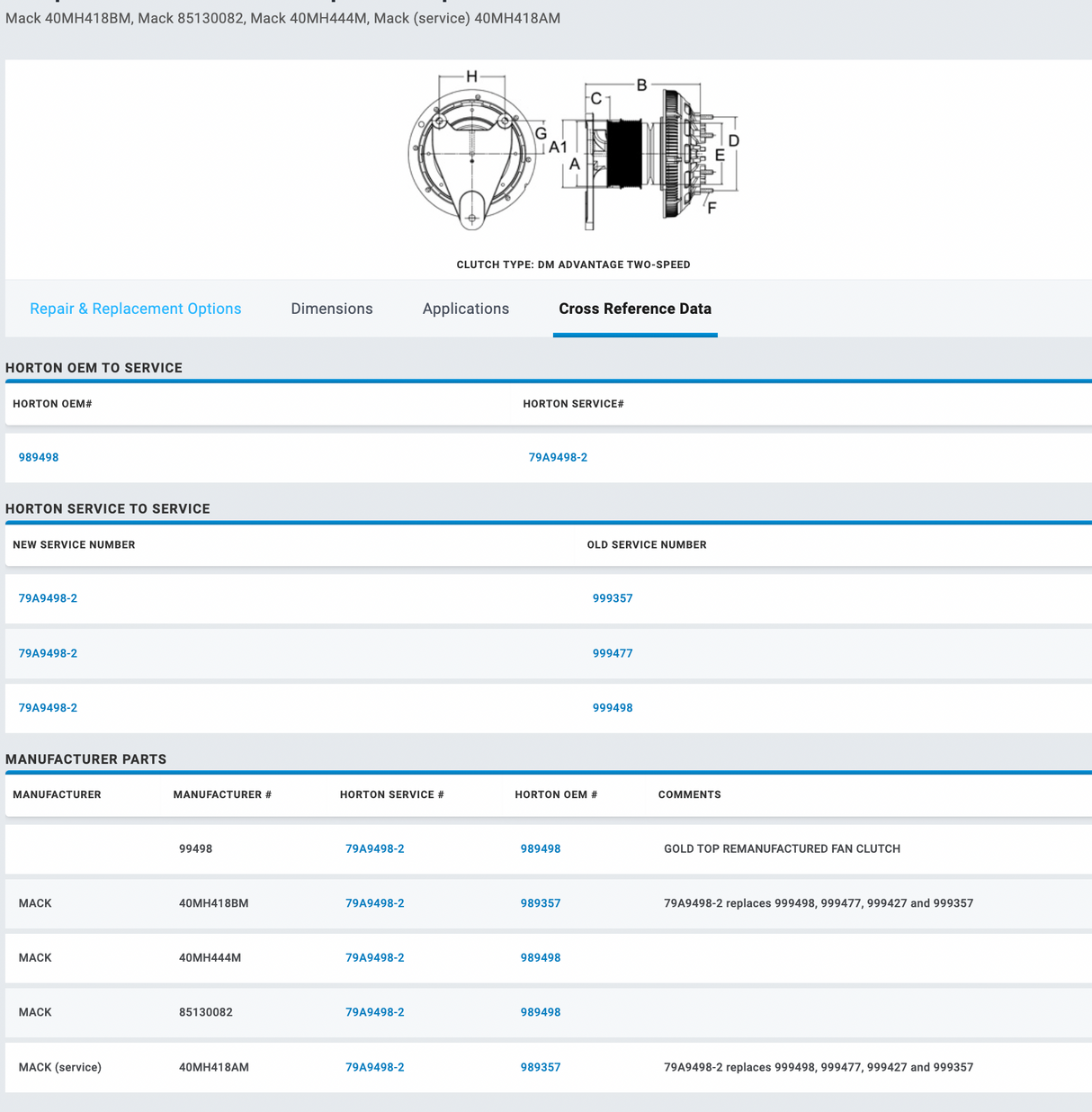The height and width of the screenshot is (1112, 1092).
Task: Open Horton Service number 79A9498-2 in OEM to Service
Action: [x=558, y=457]
